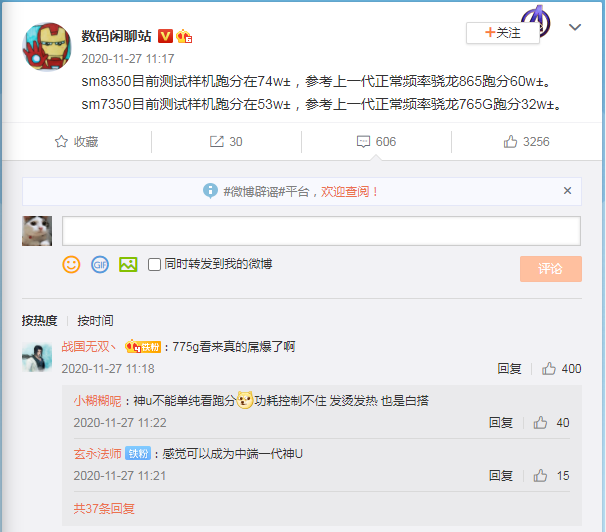
Task: Click post text line starting sm7350
Action: [322, 104]
